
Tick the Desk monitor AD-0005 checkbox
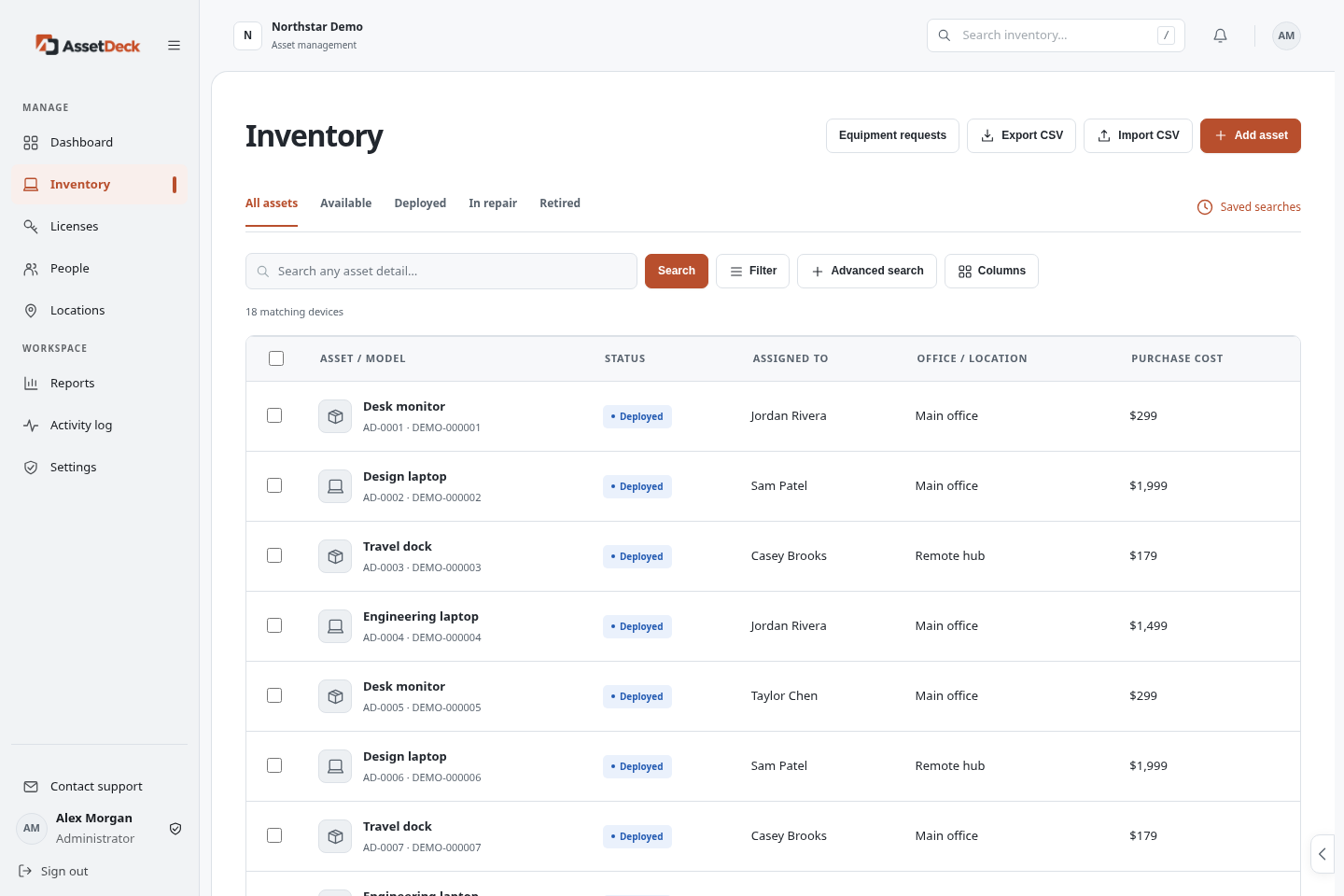click(274, 695)
